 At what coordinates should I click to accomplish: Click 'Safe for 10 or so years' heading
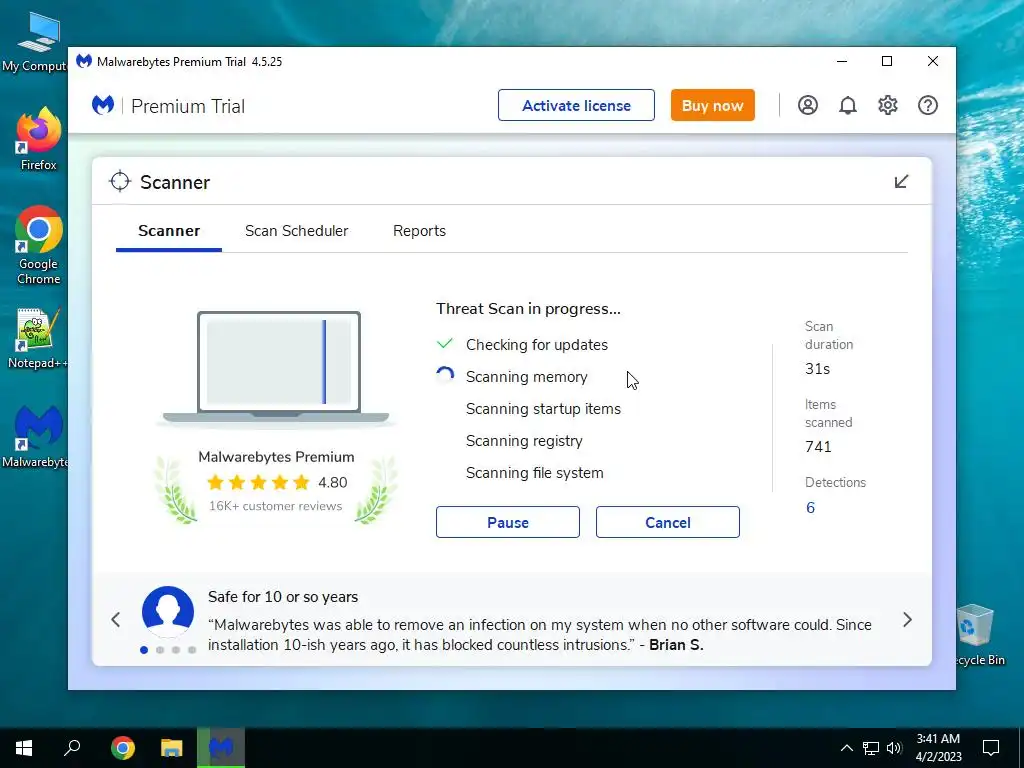pyautogui.click(x=283, y=597)
